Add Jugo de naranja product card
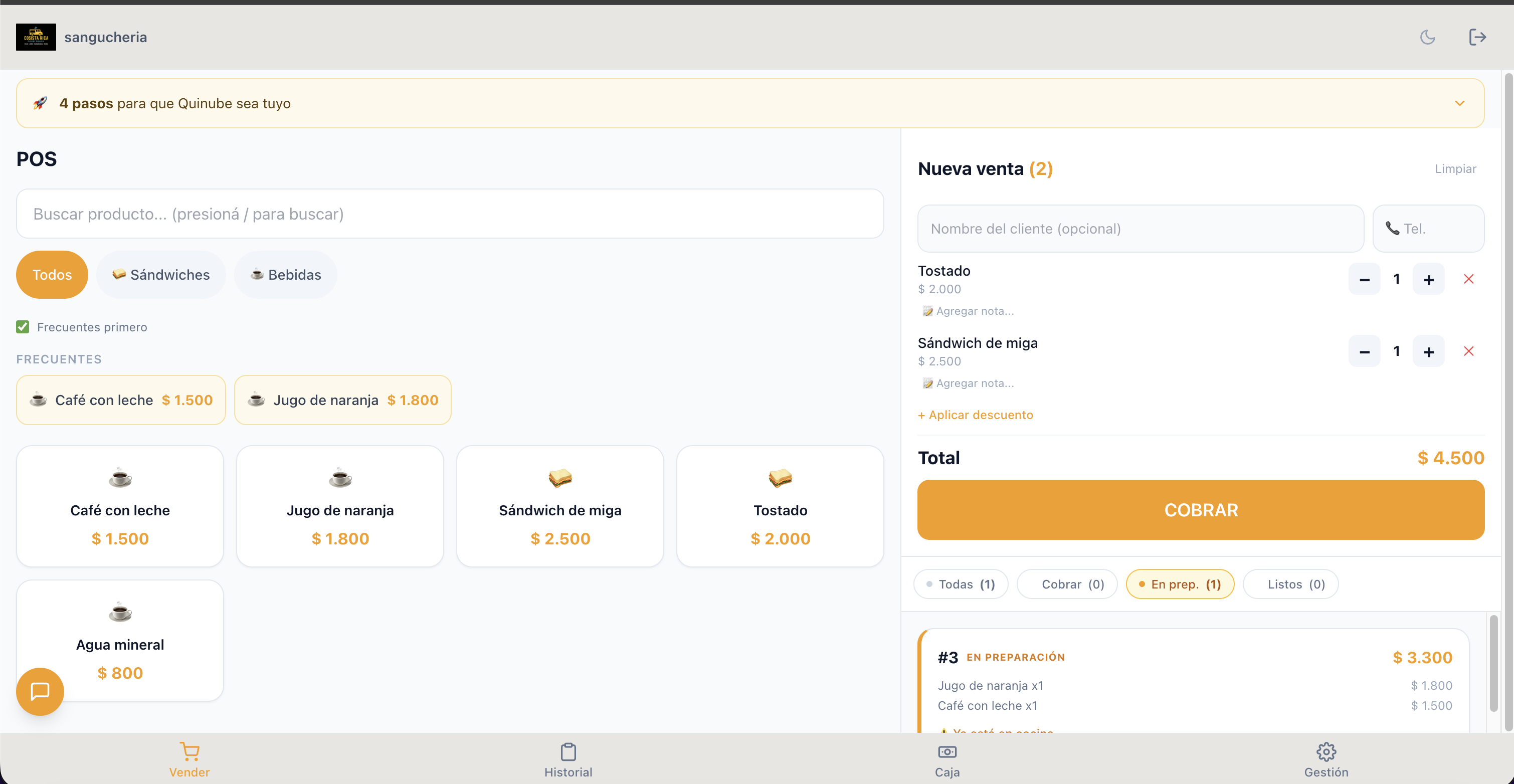Screen dimensions: 1514x784 tap(340, 506)
